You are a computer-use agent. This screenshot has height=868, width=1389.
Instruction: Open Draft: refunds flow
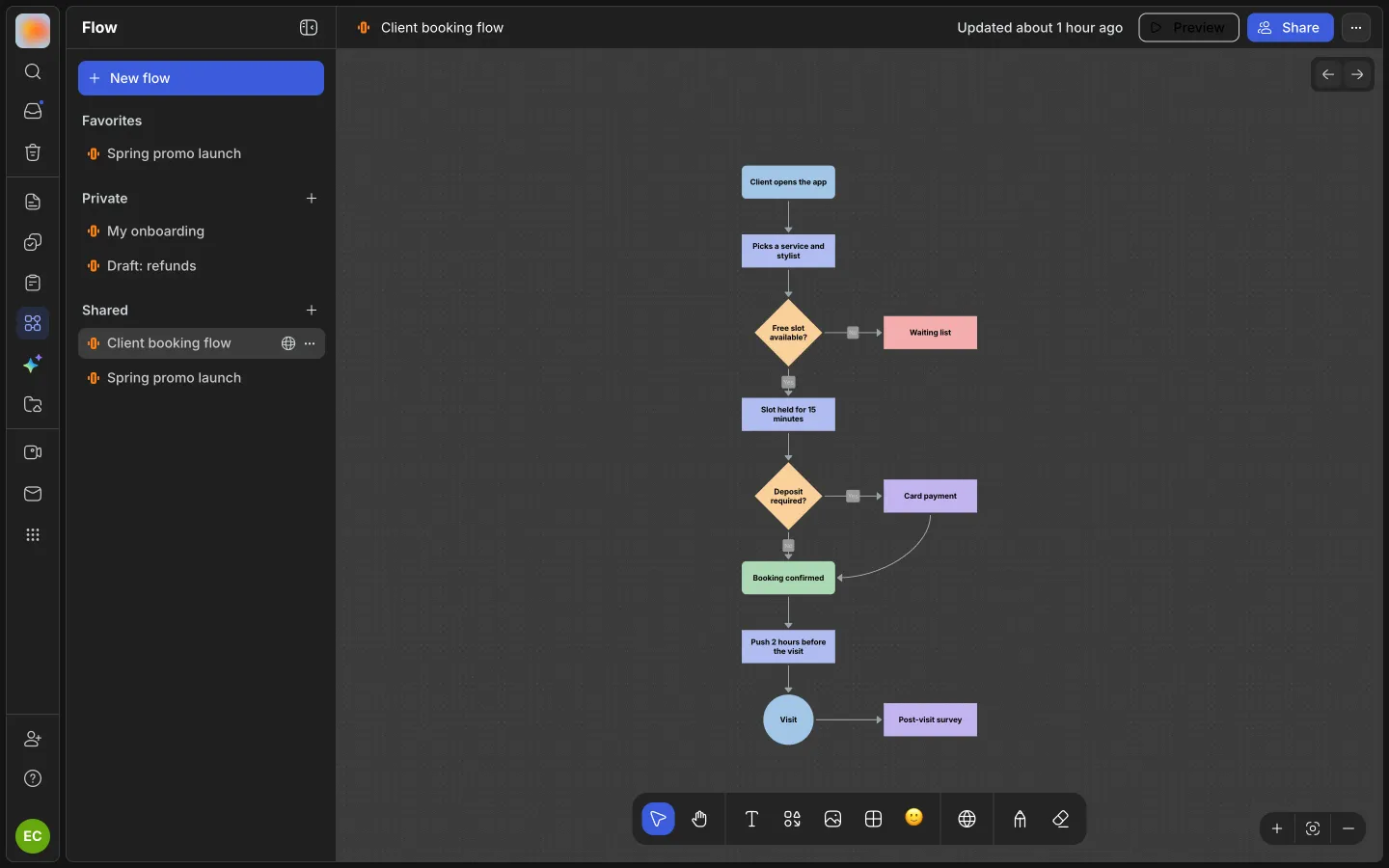tap(201, 266)
